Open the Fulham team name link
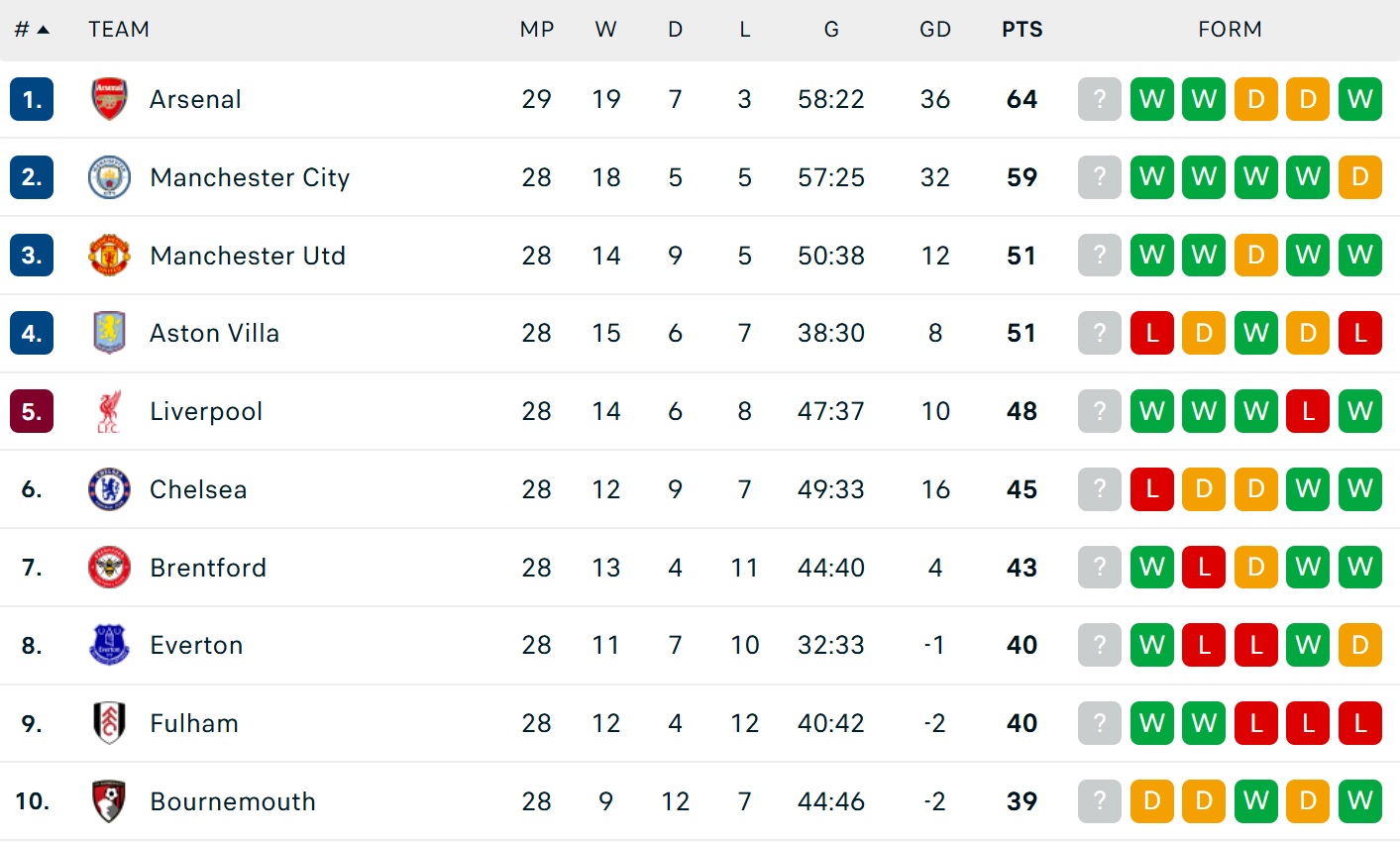The width and height of the screenshot is (1400, 842). (194, 723)
